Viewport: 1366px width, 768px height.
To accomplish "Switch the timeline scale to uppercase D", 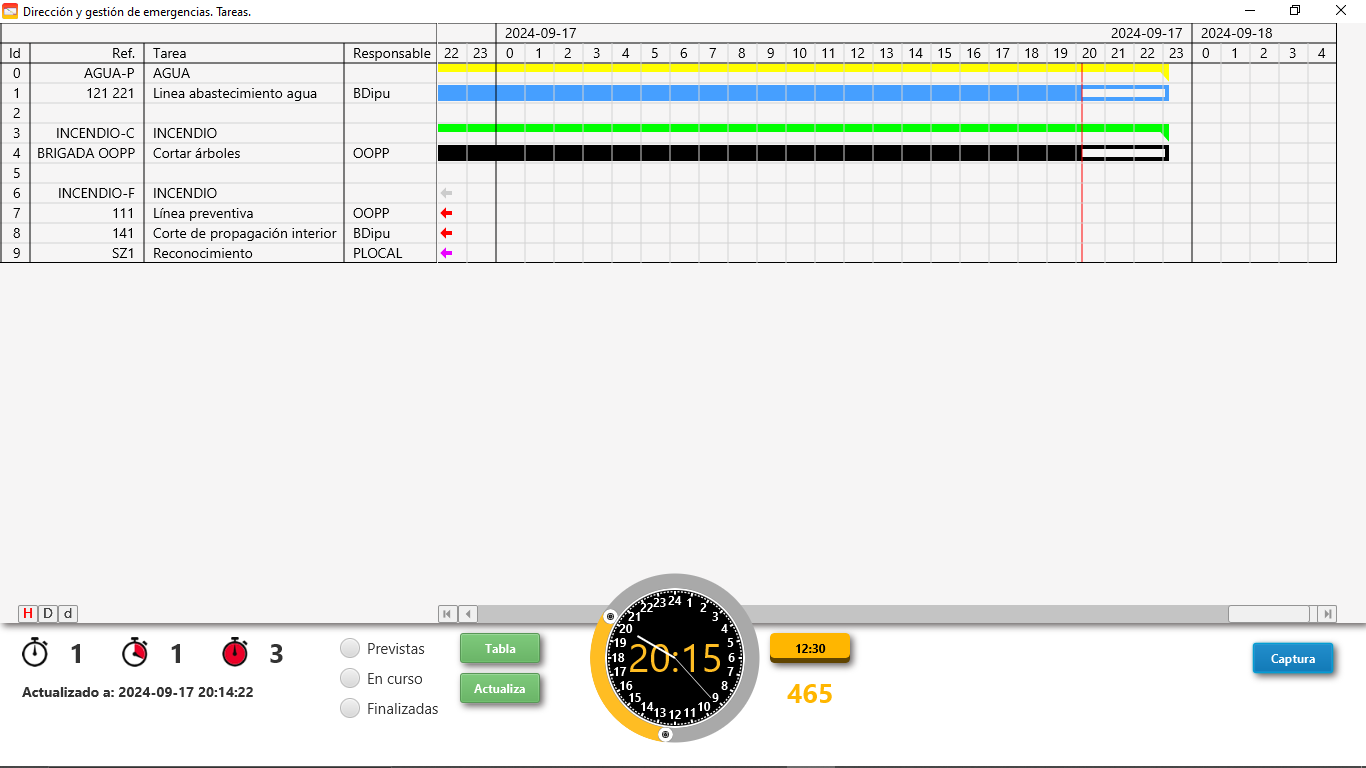I will (x=47, y=614).
